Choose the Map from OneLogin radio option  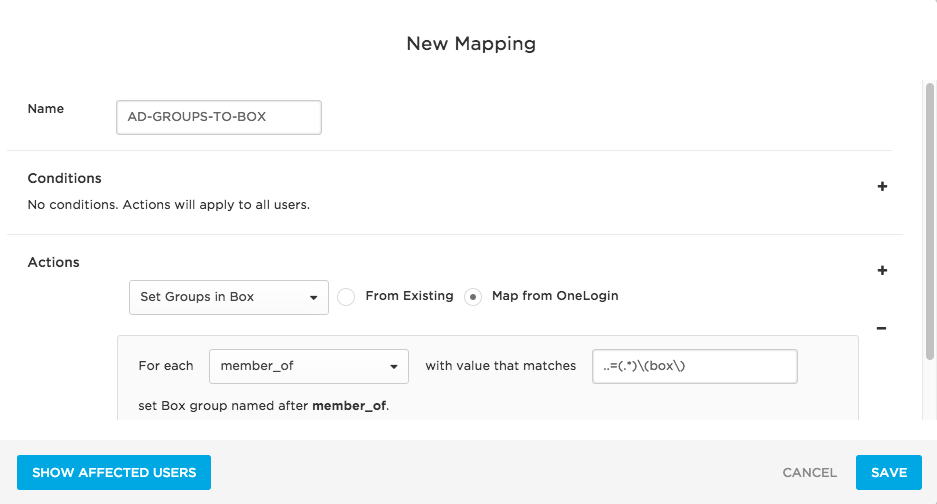(x=473, y=297)
